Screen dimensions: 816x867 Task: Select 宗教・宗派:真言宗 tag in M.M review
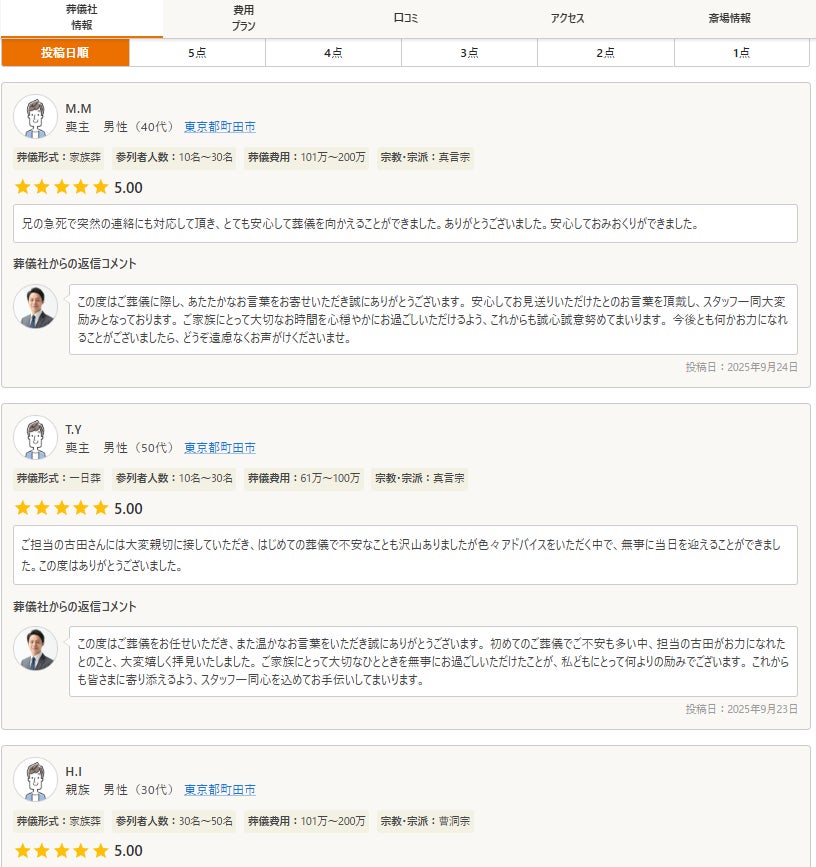425,158
